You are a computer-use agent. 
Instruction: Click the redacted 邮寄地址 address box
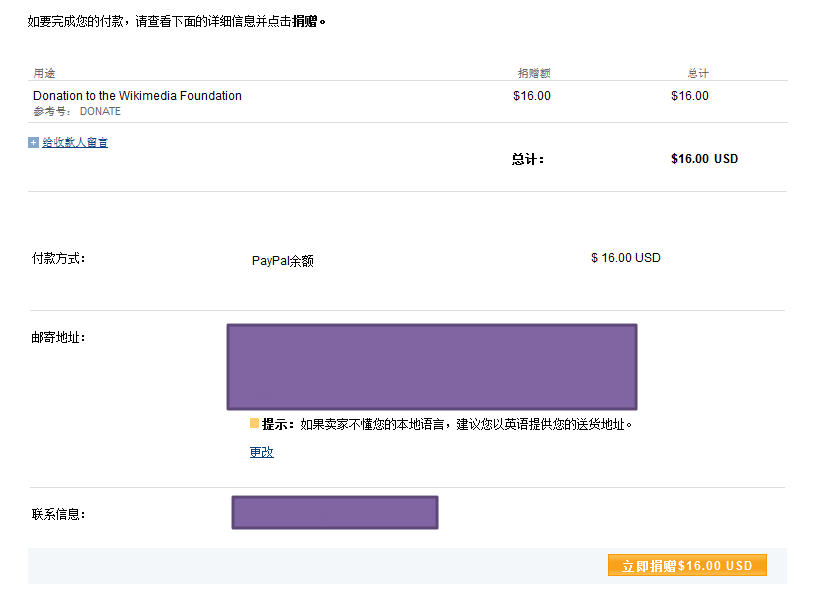pyautogui.click(x=431, y=366)
